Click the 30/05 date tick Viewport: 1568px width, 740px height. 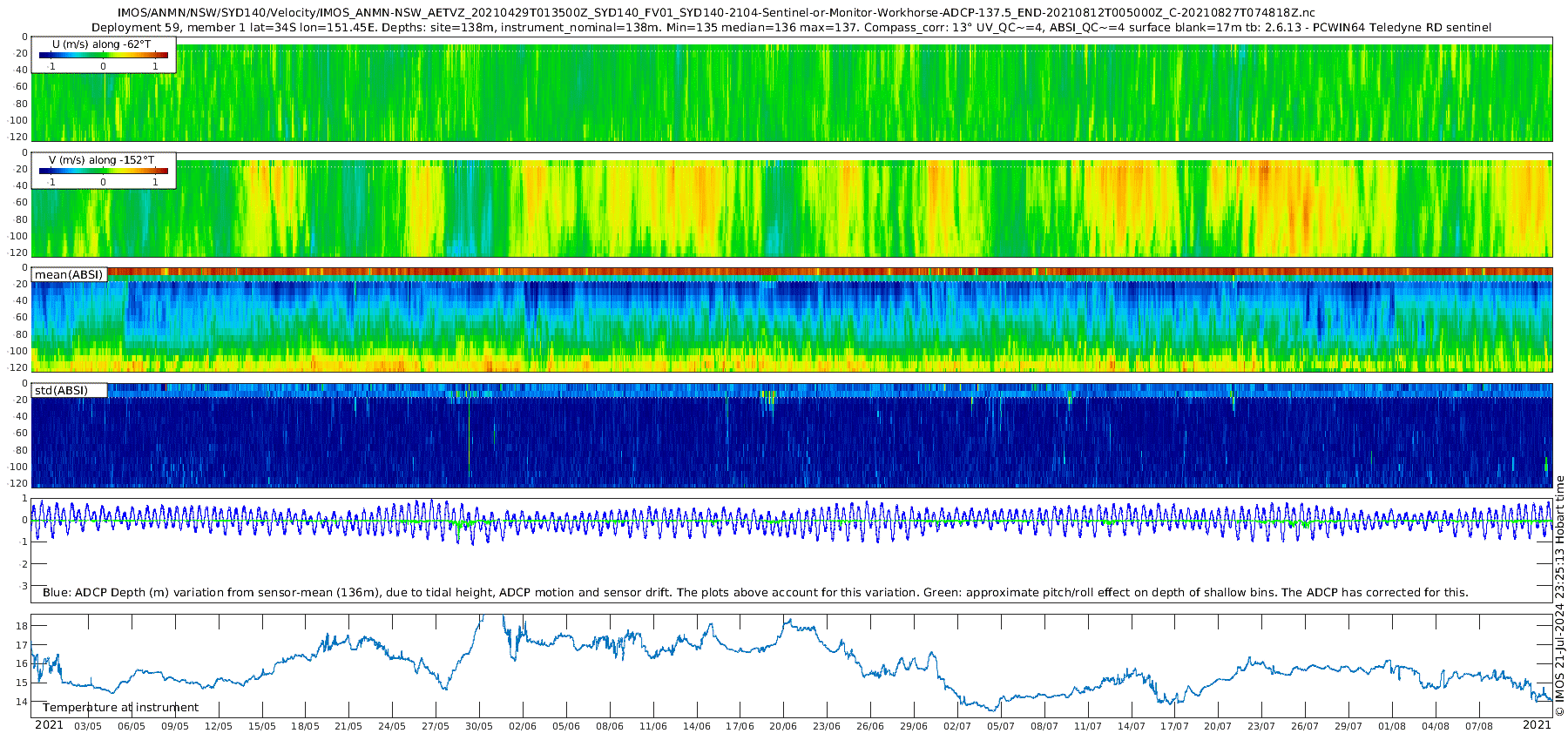(x=479, y=726)
